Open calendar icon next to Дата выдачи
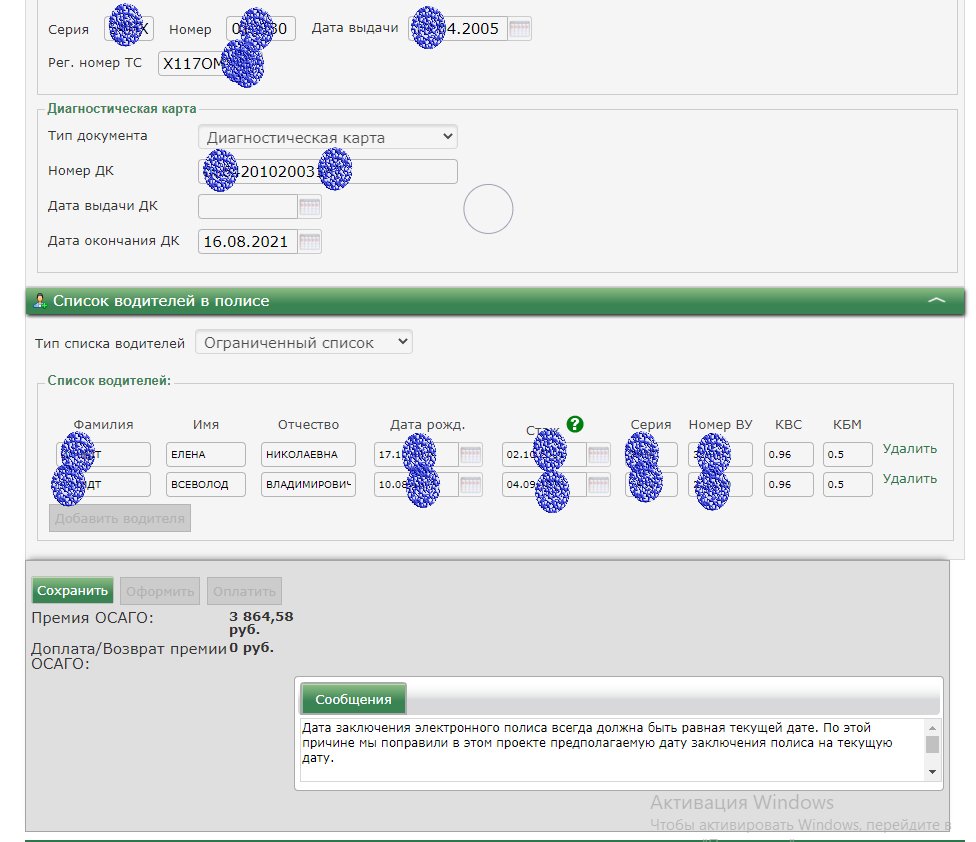Image resolution: width=976 pixels, height=842 pixels. pos(519,29)
